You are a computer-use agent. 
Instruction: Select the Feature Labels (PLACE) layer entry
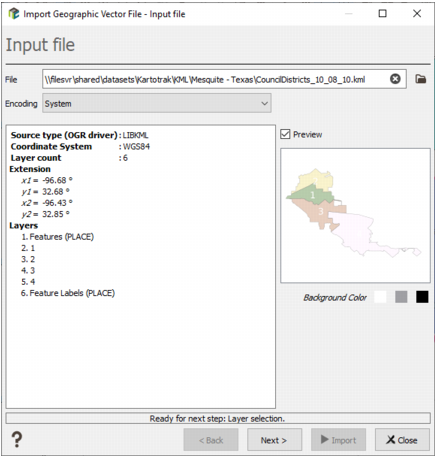[x=68, y=293]
